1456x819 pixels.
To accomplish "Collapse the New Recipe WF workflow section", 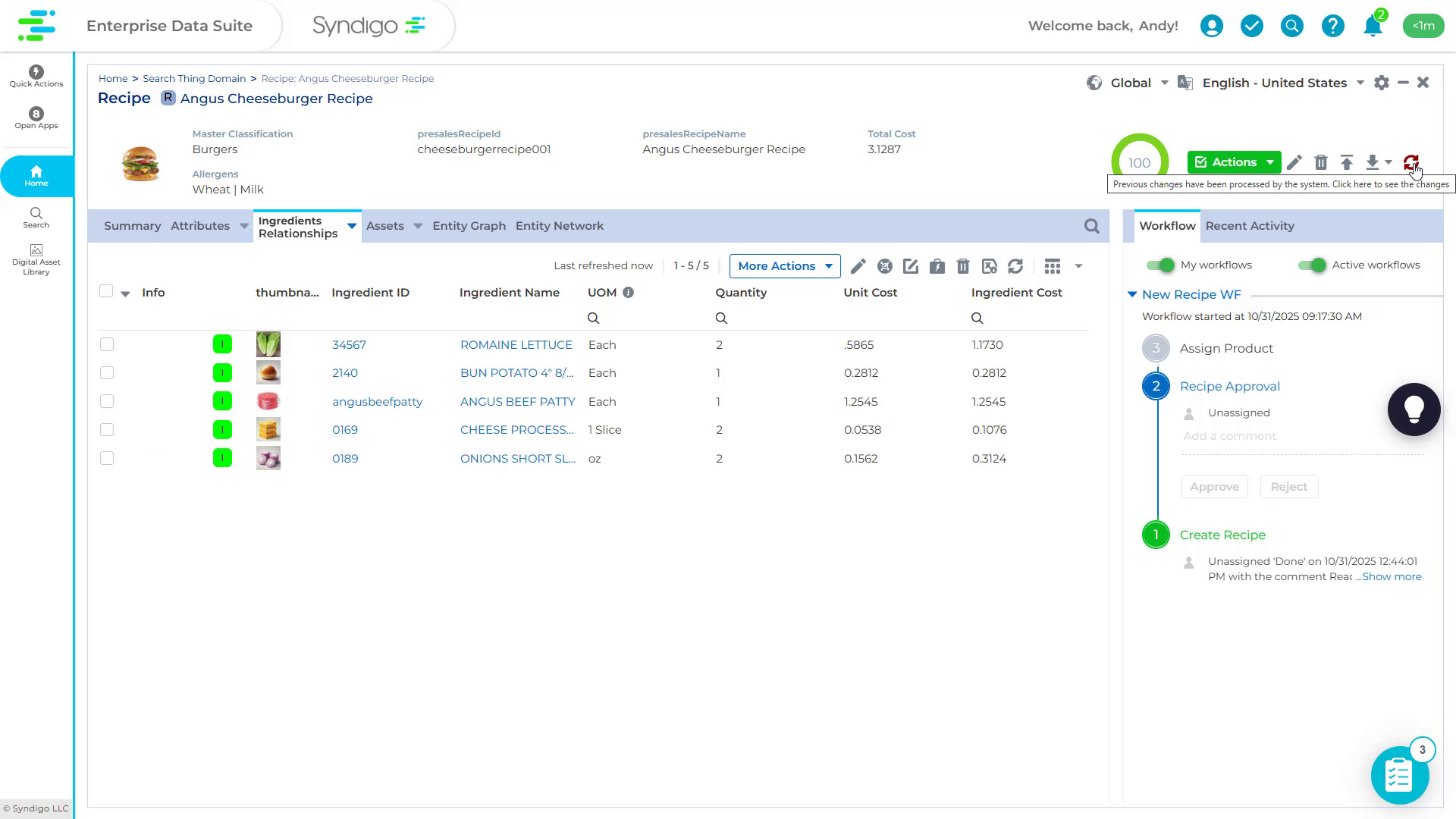I will pyautogui.click(x=1133, y=294).
